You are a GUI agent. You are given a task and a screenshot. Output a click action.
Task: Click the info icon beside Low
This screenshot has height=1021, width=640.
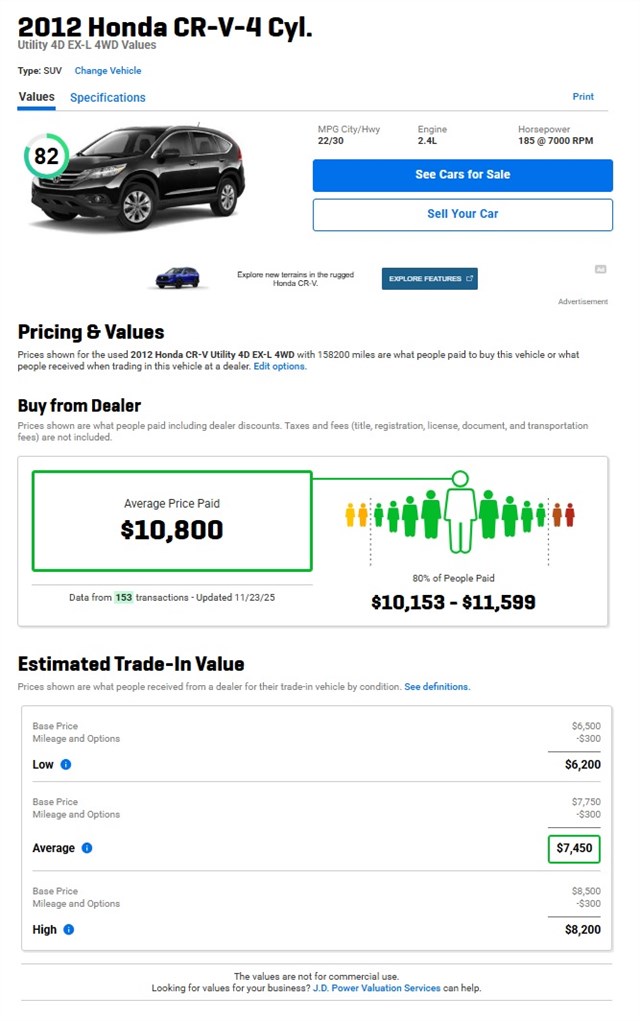point(66,764)
